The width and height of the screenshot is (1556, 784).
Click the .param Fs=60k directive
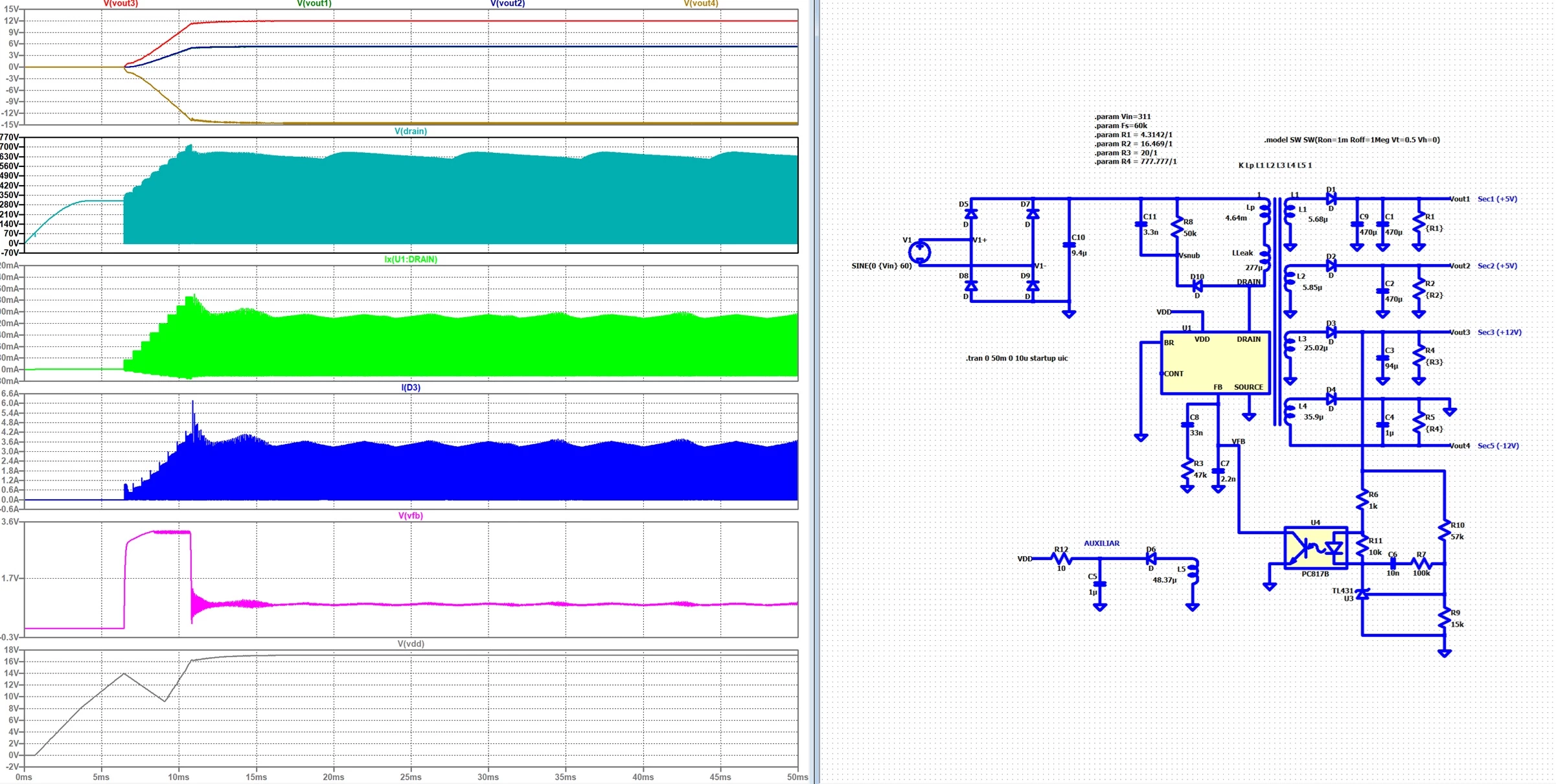[x=1121, y=126]
